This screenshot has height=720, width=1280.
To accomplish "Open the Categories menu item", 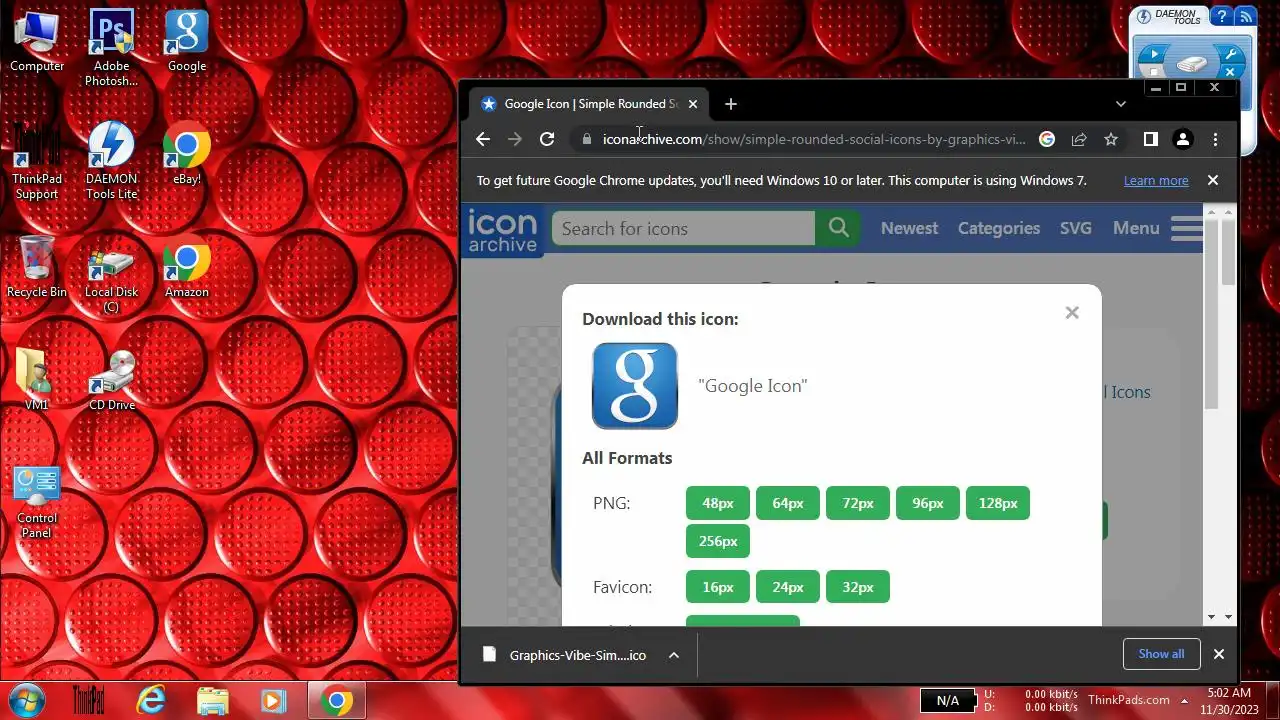I will point(999,228).
